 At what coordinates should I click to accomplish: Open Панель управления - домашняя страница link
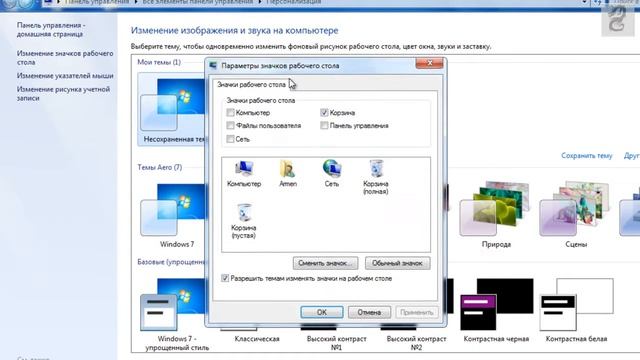tap(51, 29)
